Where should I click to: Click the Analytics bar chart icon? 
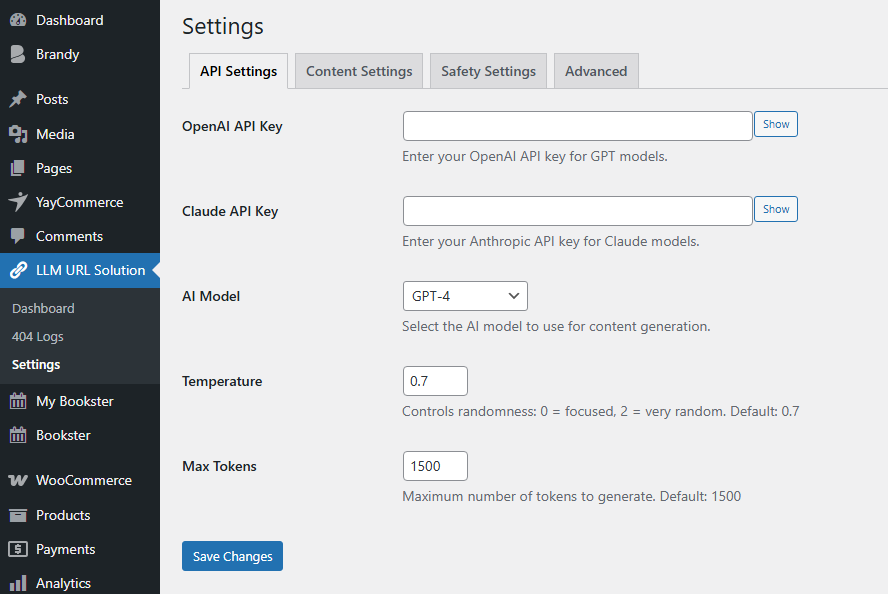(x=18, y=583)
